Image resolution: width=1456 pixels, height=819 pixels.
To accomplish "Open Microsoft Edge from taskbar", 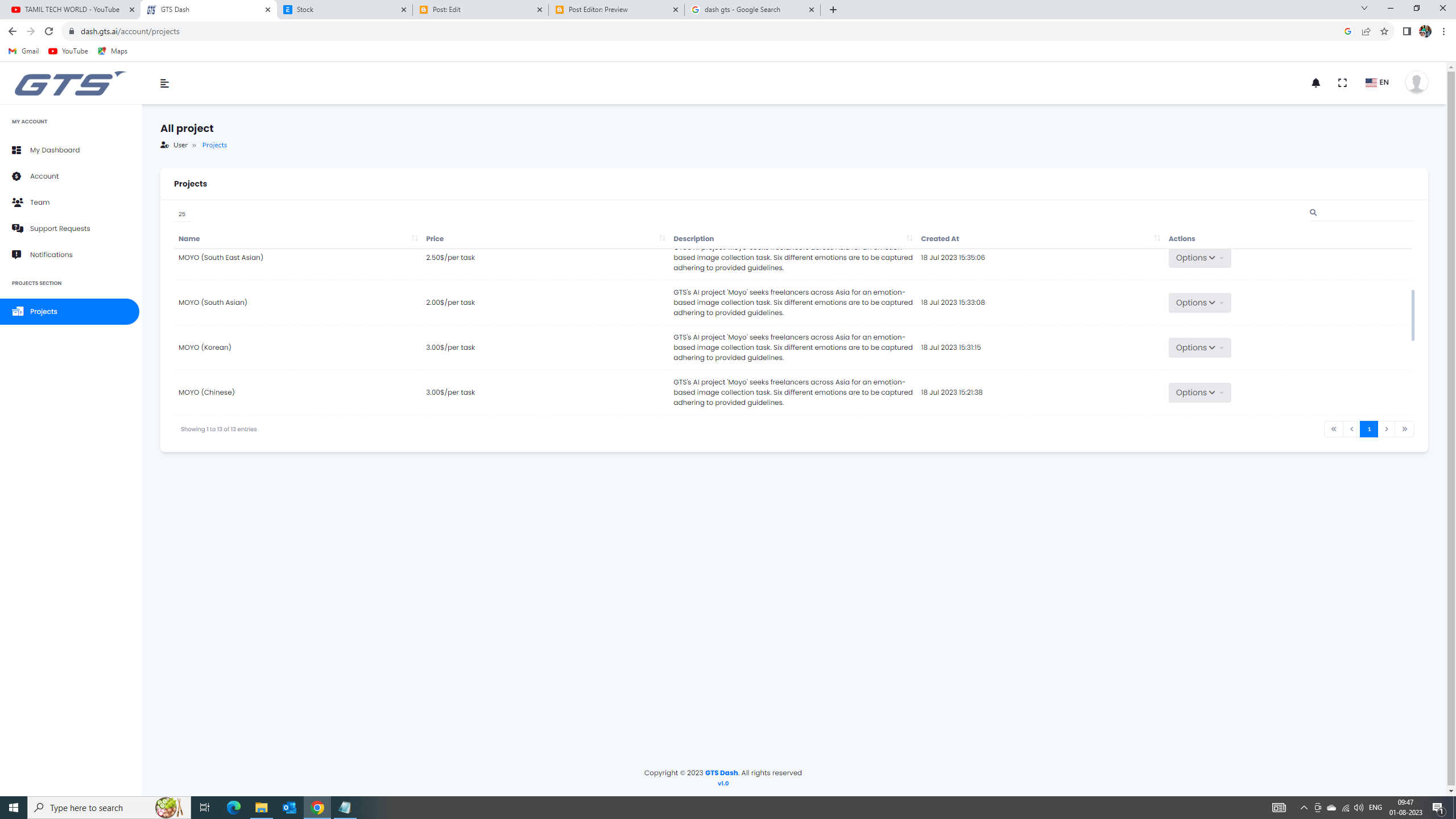I will click(x=234, y=807).
